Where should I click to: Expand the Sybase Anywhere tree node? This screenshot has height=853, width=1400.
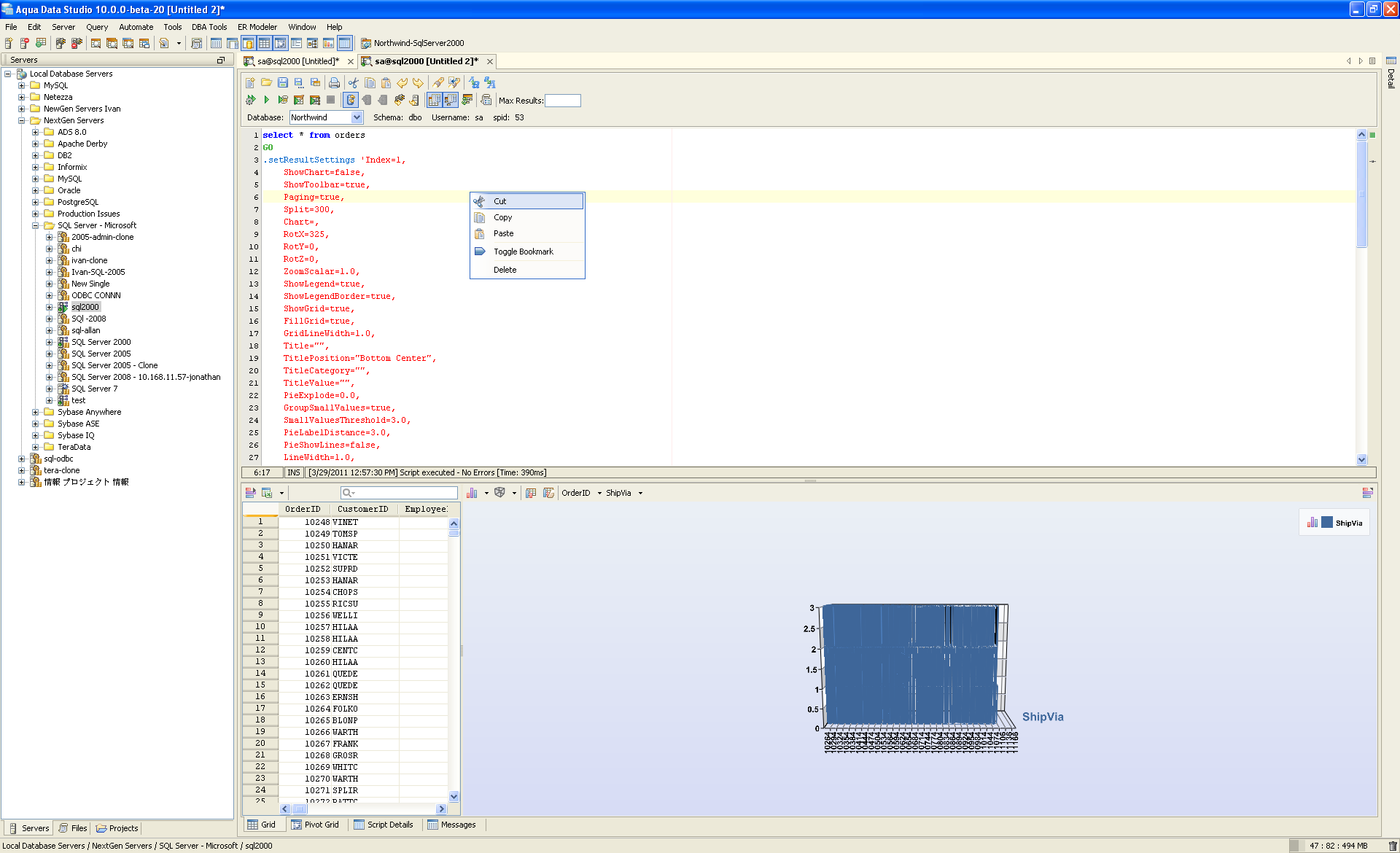(35, 412)
